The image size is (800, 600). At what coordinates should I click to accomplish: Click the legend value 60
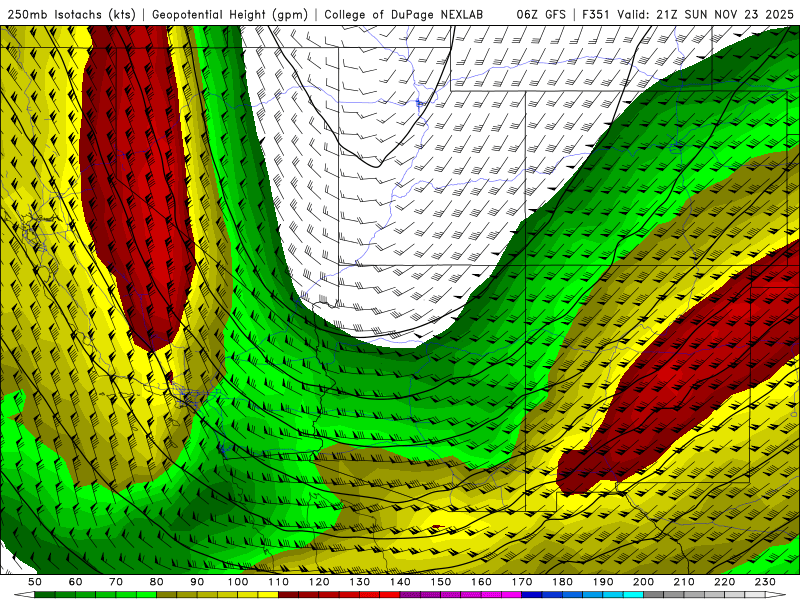(75, 582)
